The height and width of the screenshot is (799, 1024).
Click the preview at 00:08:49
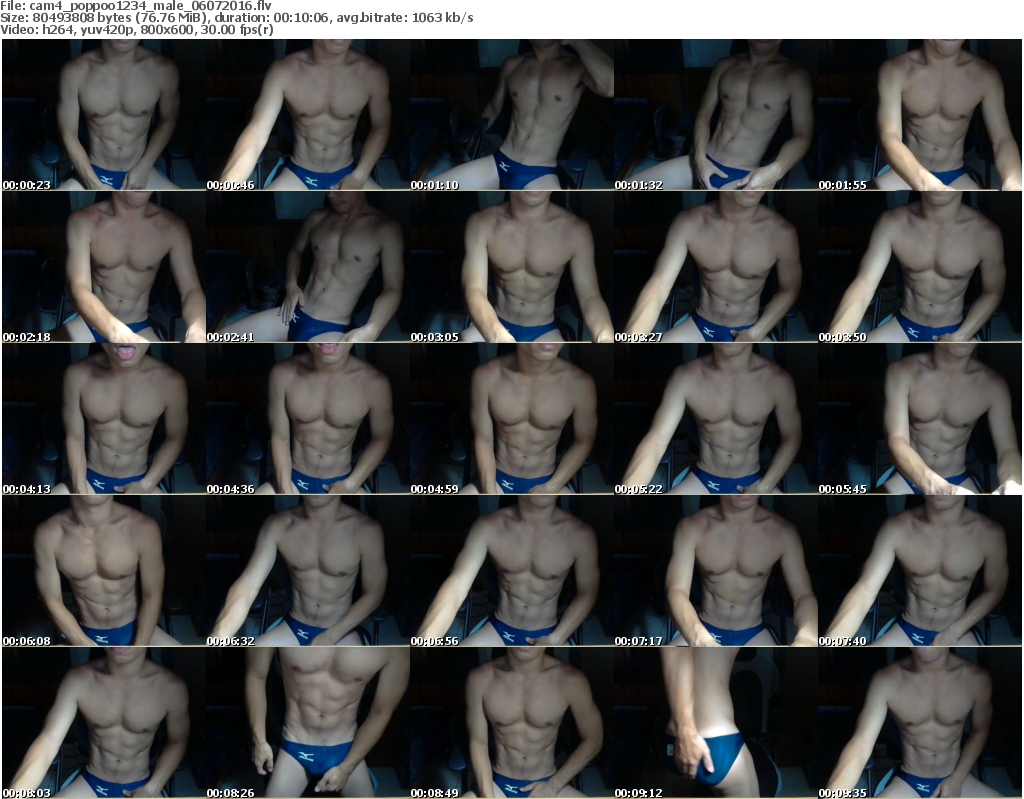point(512,723)
